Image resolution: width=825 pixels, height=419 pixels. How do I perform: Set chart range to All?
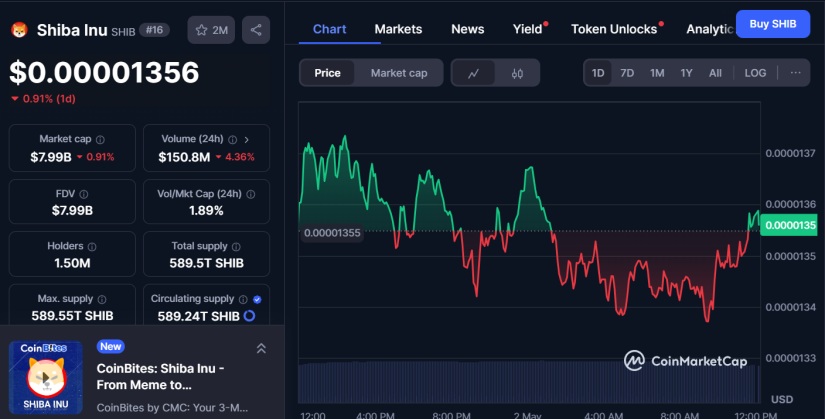[715, 73]
